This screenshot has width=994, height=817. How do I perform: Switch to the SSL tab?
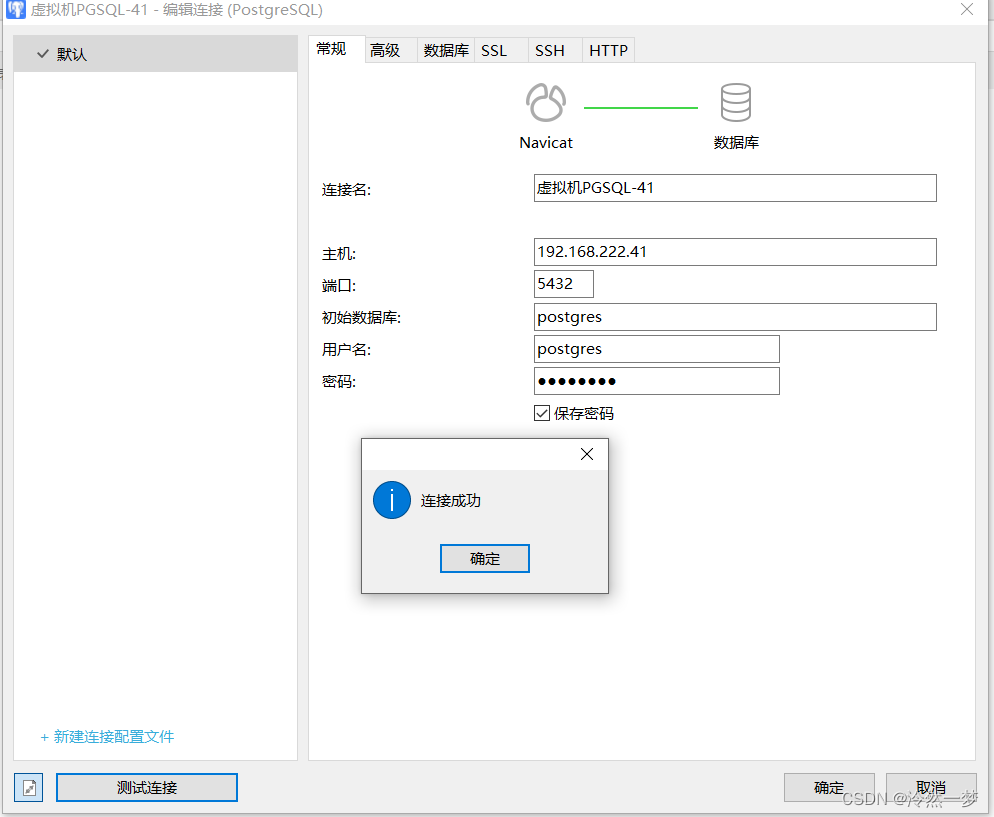(501, 50)
